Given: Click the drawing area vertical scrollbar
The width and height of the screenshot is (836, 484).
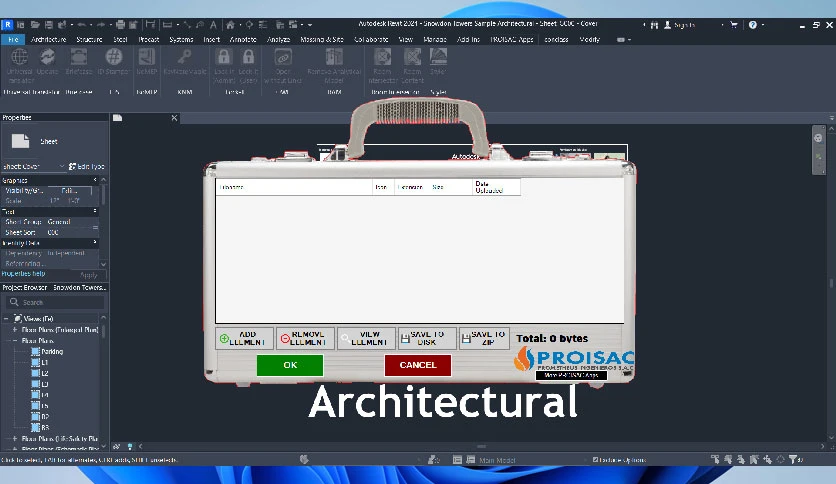Looking at the screenshot, I should coord(831,284).
